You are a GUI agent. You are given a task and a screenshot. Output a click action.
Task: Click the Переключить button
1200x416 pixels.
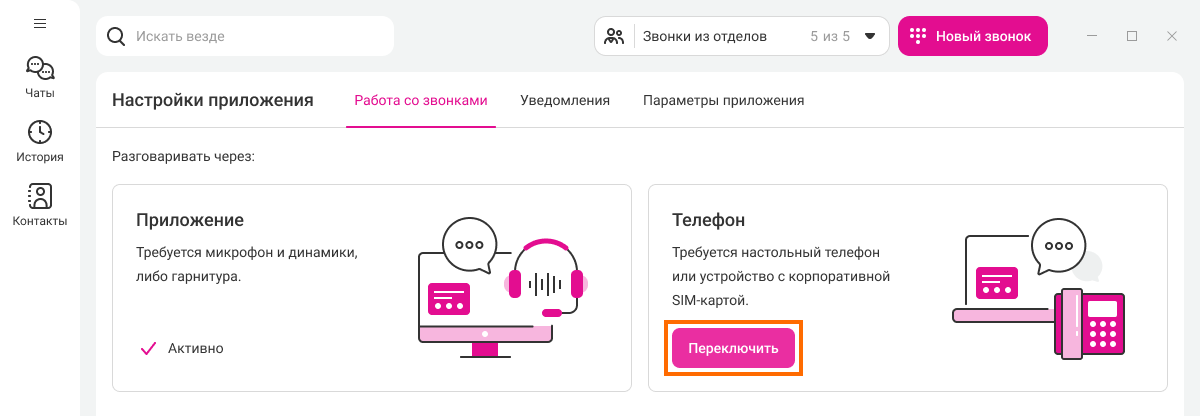tap(733, 348)
